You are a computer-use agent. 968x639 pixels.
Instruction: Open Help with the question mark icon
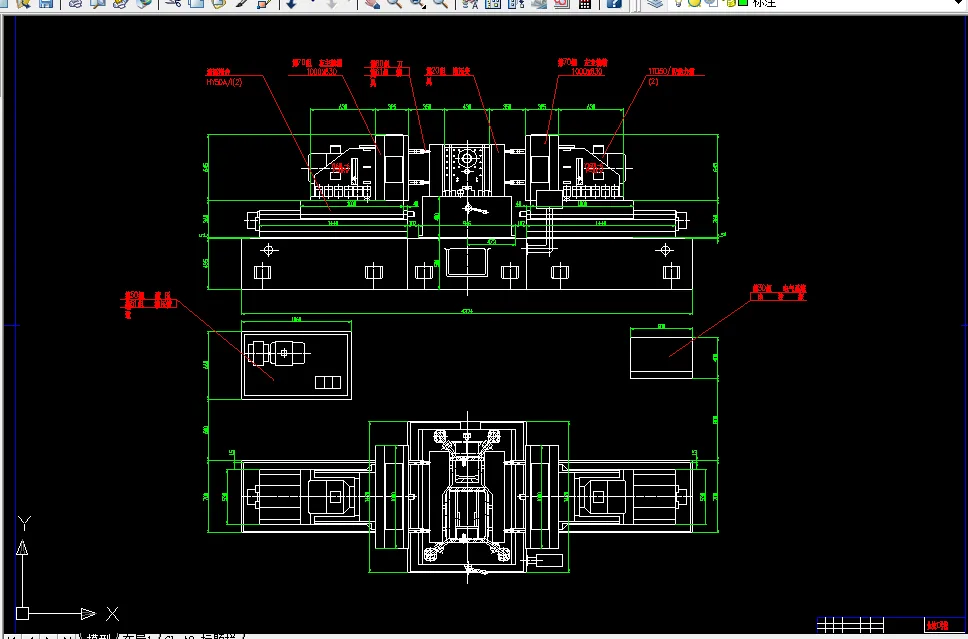[x=614, y=4]
